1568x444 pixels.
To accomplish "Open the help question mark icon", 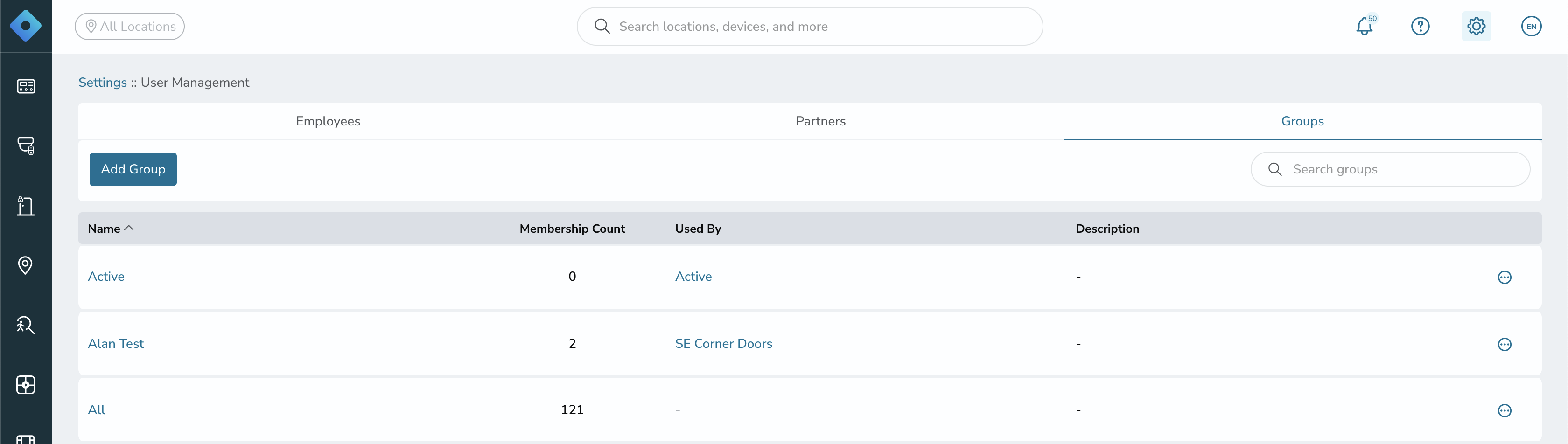I will click(1420, 26).
